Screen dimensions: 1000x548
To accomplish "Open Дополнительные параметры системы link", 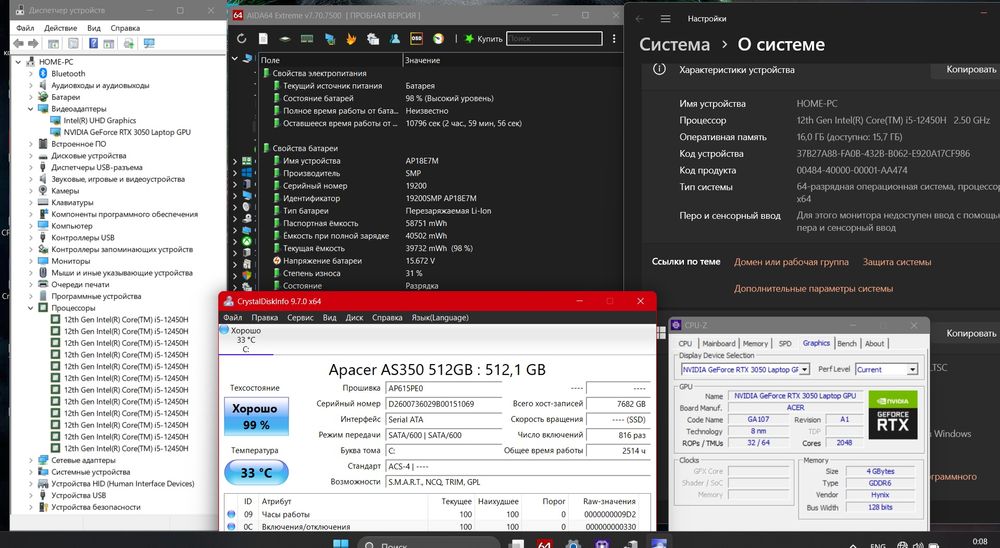I will click(813, 289).
